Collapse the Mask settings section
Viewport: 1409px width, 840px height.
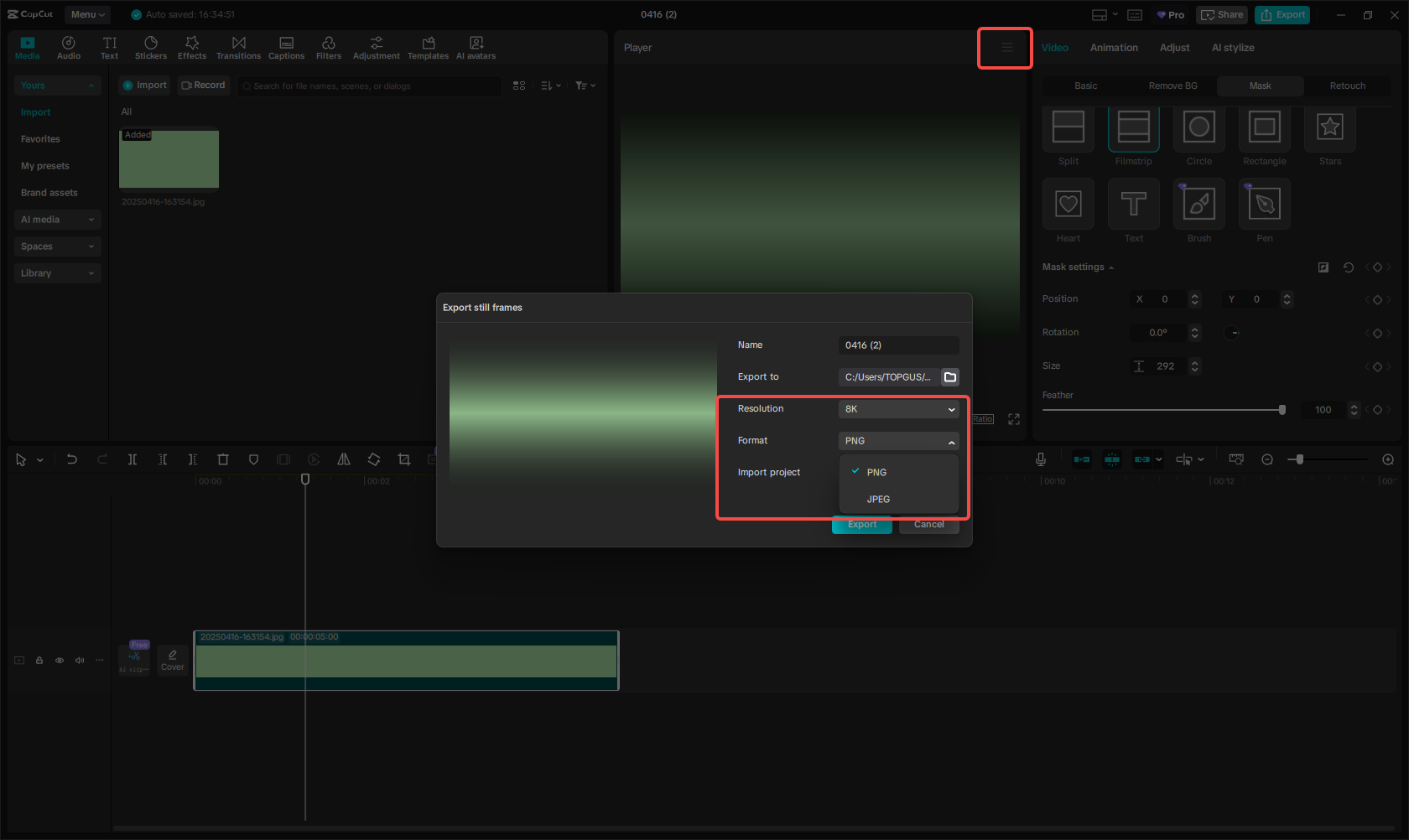coord(1078,267)
